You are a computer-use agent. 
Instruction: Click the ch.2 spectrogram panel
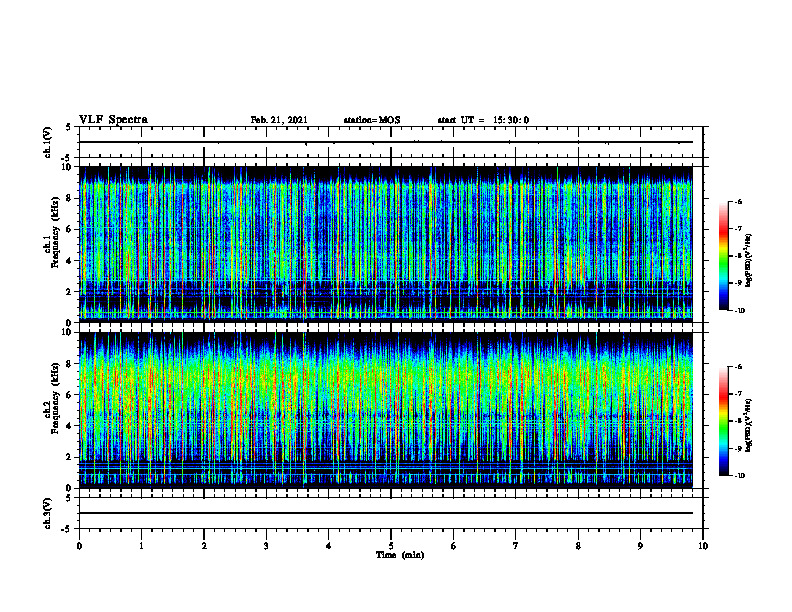pos(386,410)
